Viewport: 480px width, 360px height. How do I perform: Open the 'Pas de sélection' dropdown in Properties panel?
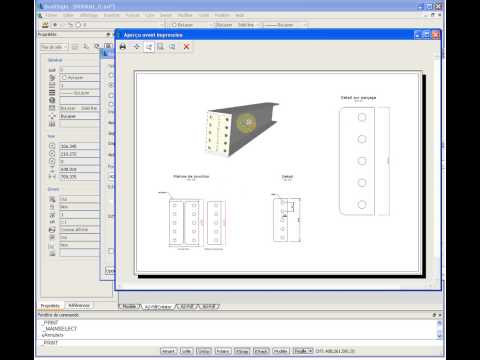[x=54, y=47]
